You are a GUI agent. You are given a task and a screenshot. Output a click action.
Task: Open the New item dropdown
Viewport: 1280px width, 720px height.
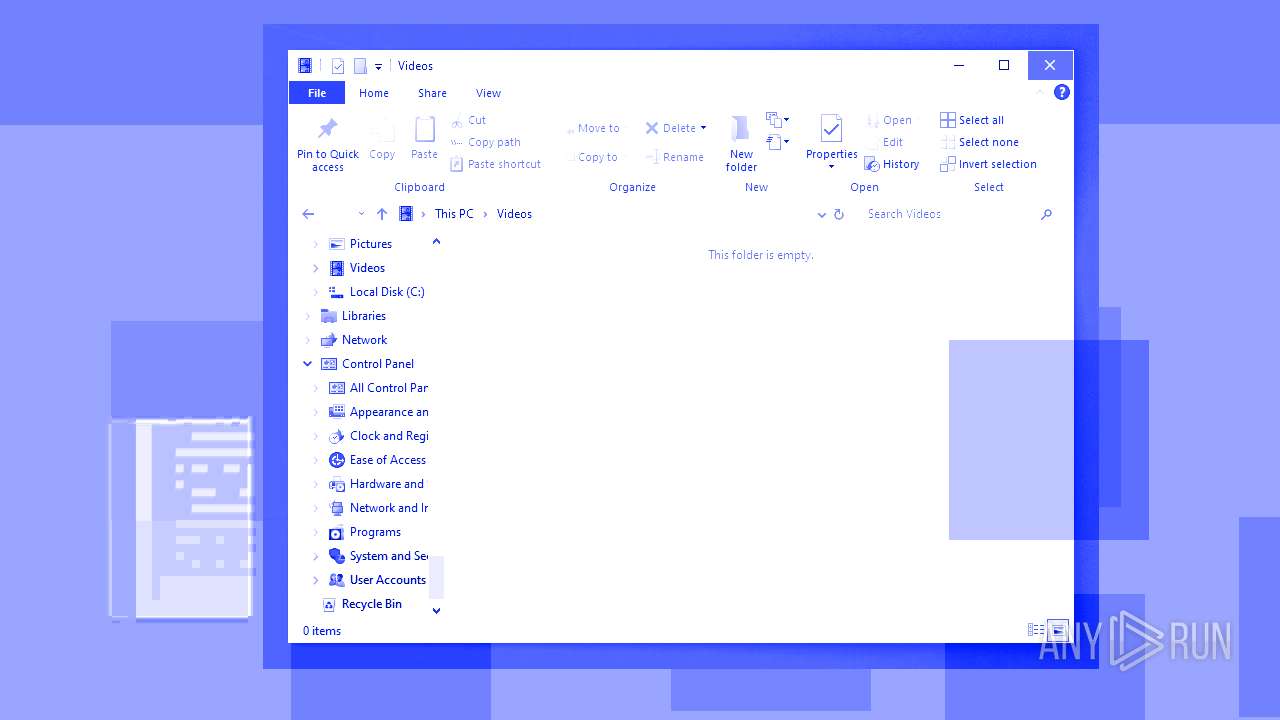click(777, 120)
